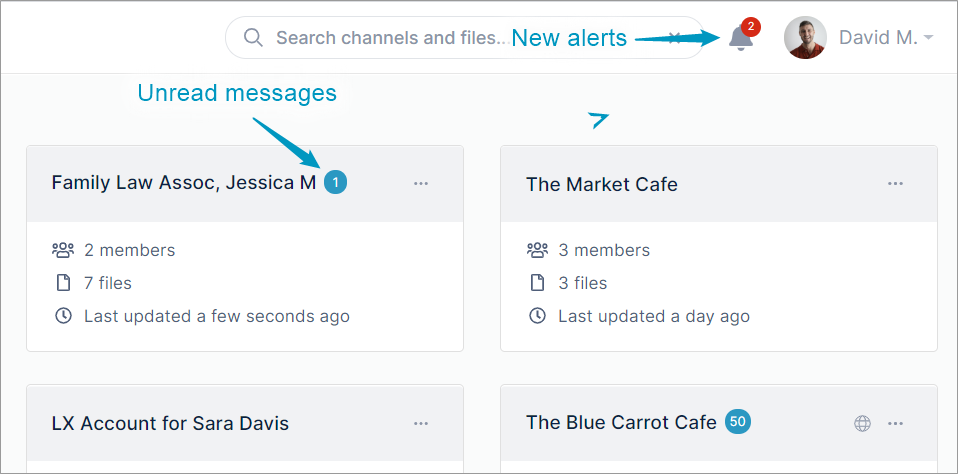Screen dimensions: 958x474
Task: Click David M. profile avatar photo
Action: (805, 38)
